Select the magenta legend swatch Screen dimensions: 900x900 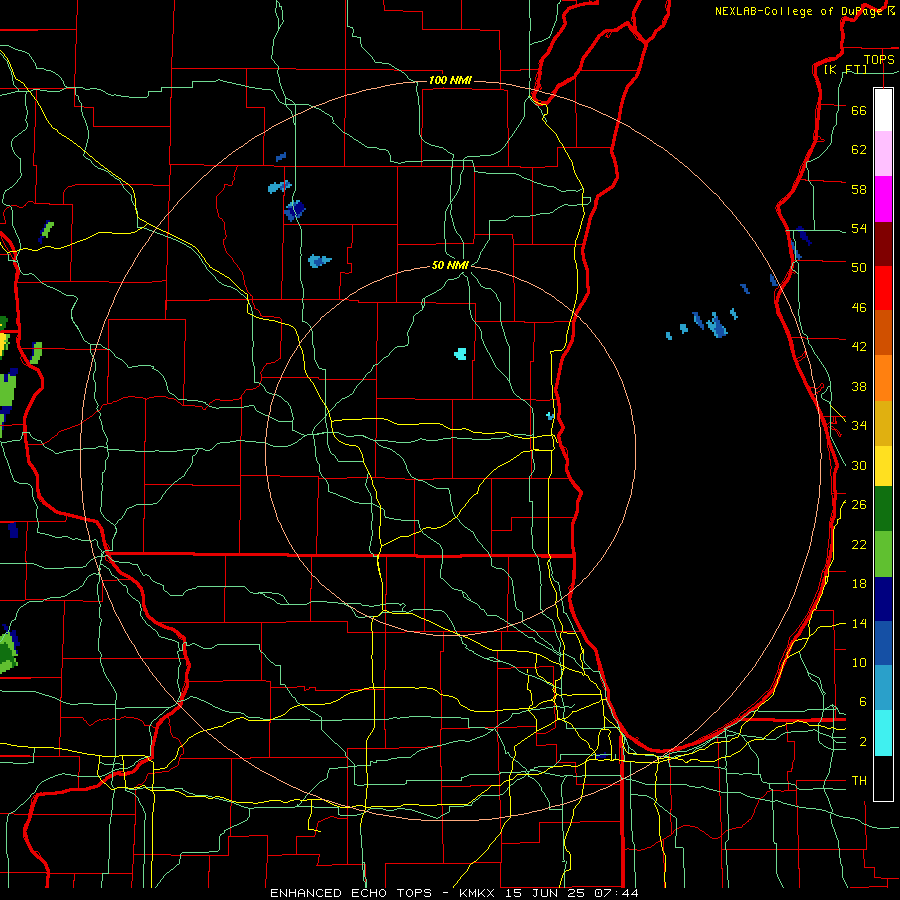883,199
